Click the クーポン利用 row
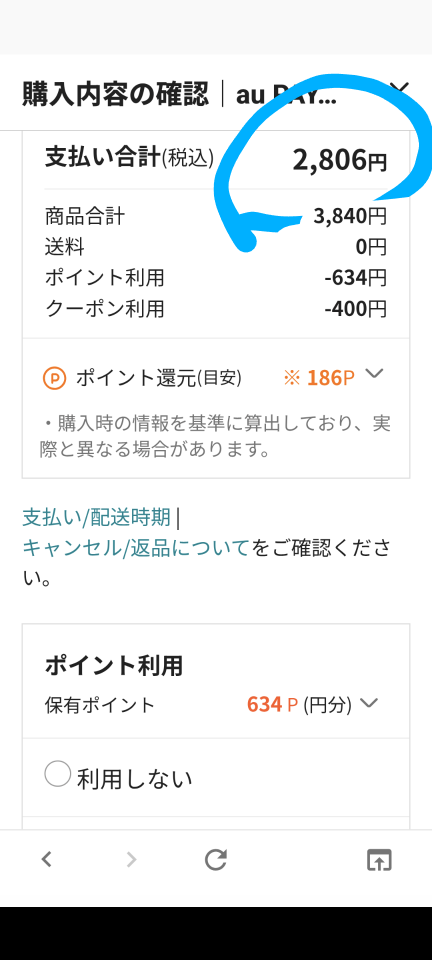Image resolution: width=432 pixels, height=960 pixels. (215, 309)
